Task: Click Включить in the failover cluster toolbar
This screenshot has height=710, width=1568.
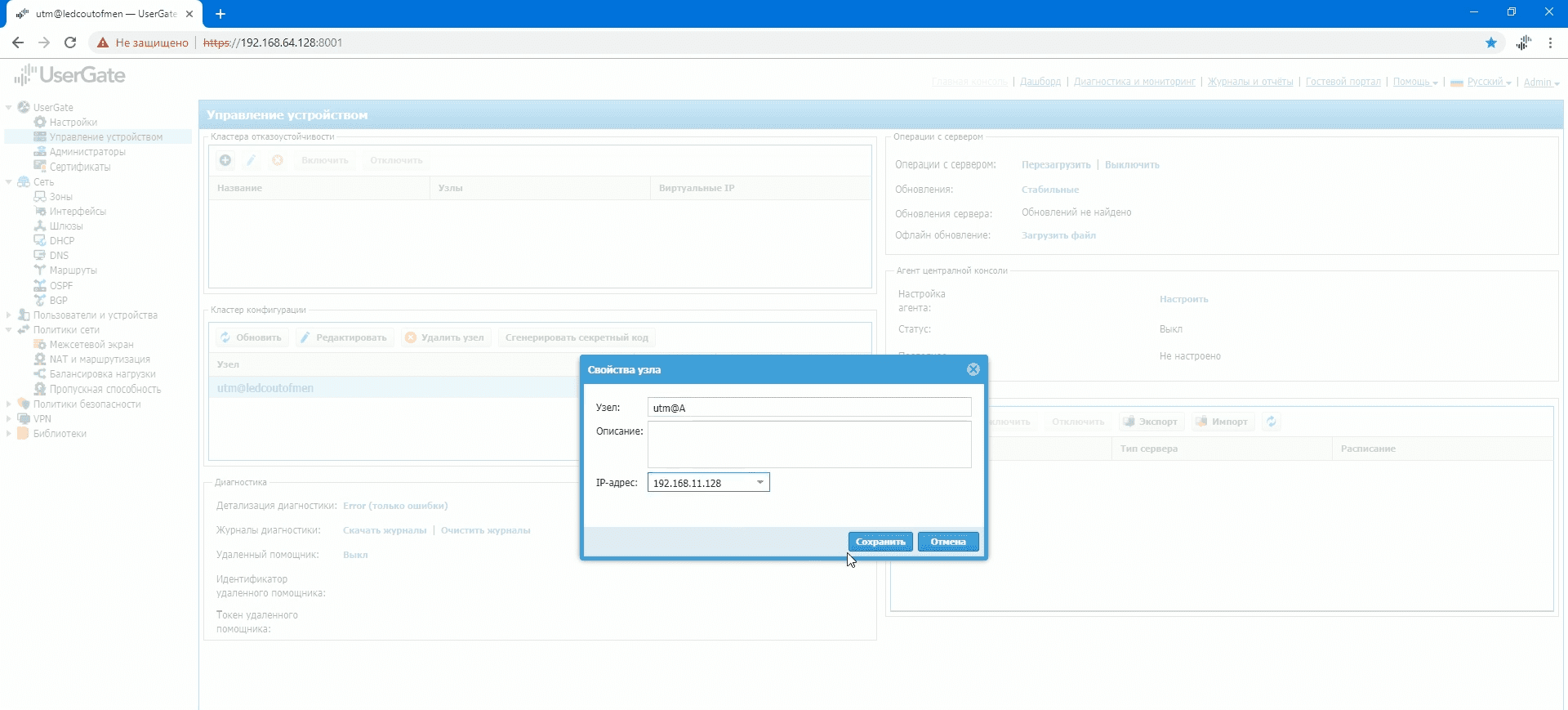Action: [x=325, y=160]
